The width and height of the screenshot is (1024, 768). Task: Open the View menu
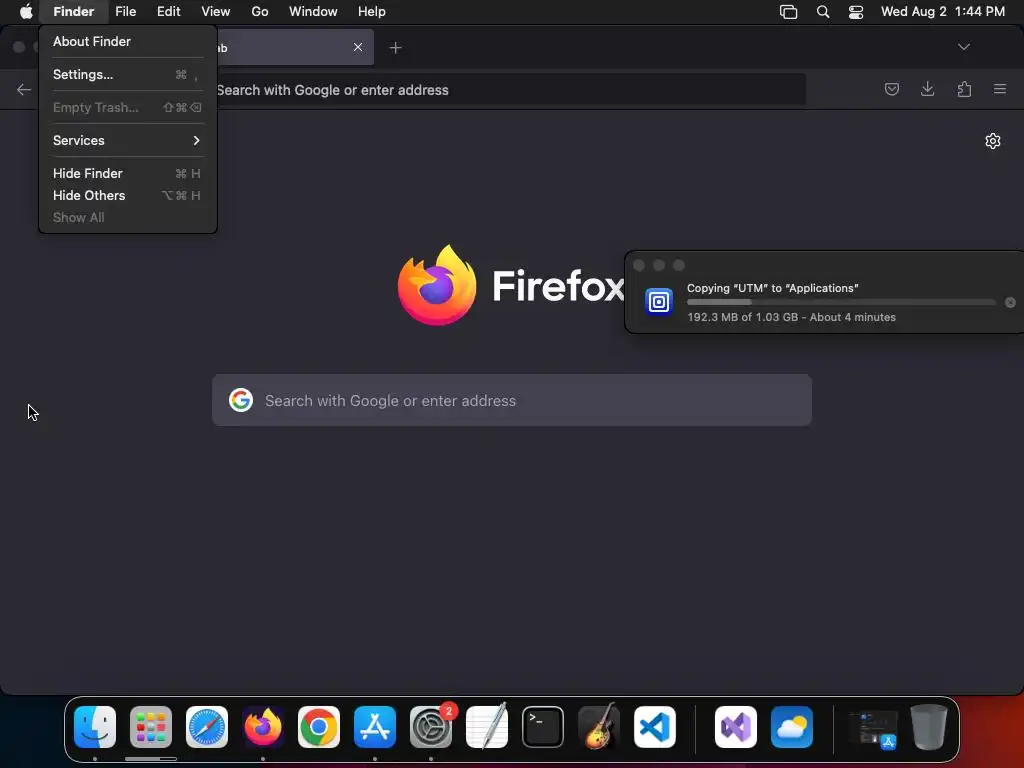[x=216, y=12]
